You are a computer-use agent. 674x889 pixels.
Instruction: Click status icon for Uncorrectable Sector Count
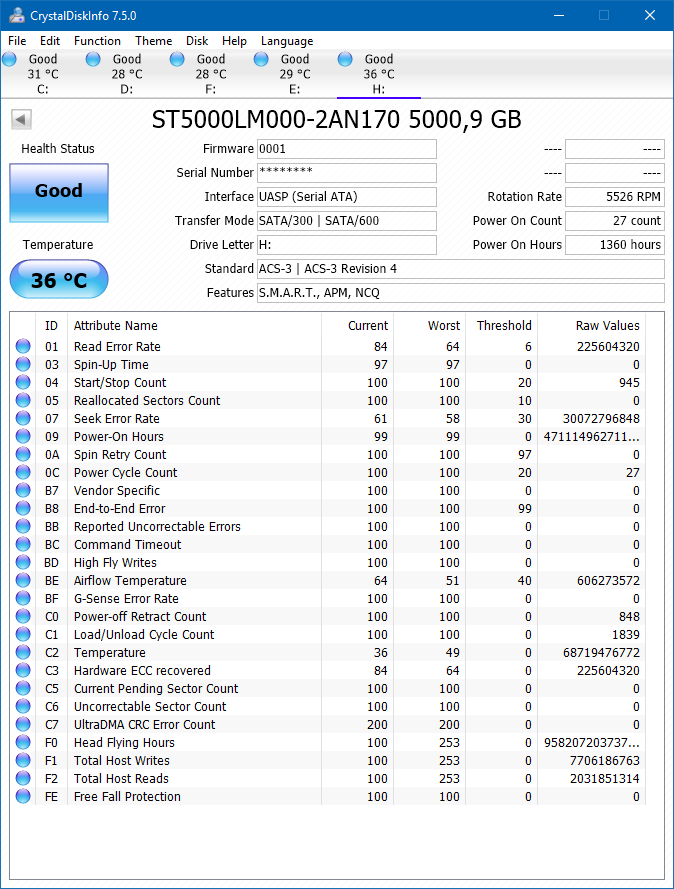[23, 706]
